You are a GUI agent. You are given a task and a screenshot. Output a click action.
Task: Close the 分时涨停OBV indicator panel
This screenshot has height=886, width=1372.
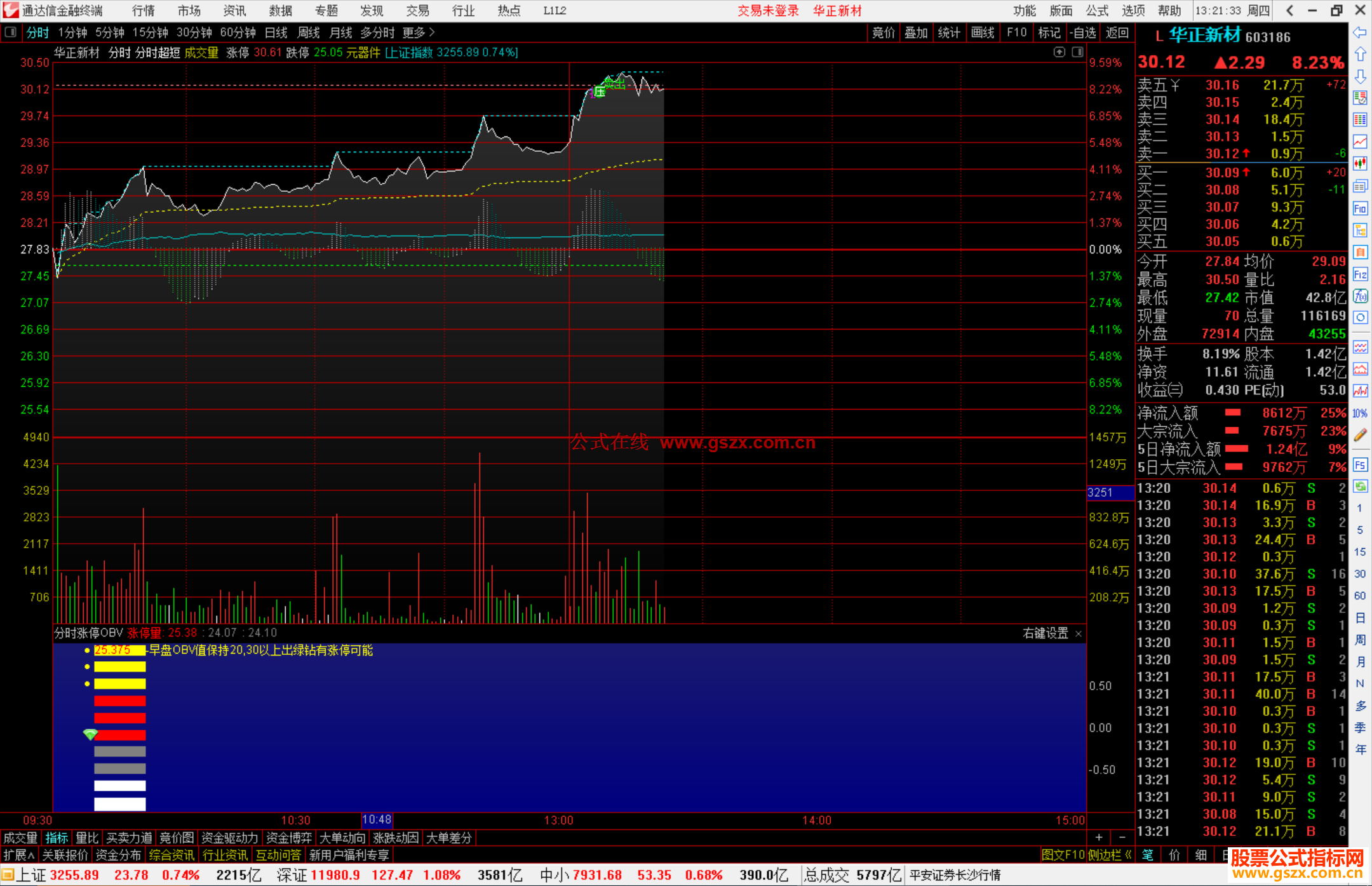click(x=1079, y=634)
